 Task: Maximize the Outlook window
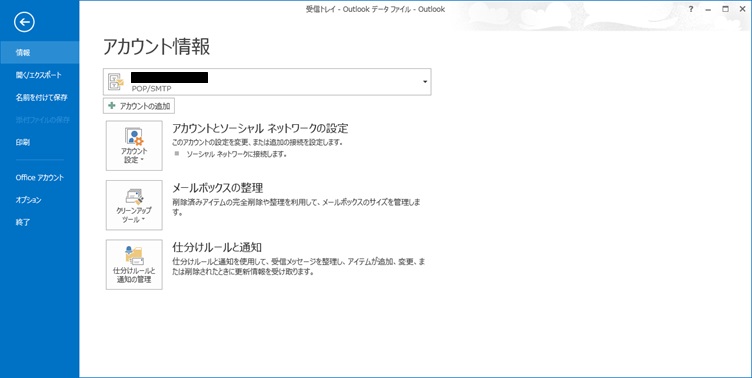coord(725,9)
